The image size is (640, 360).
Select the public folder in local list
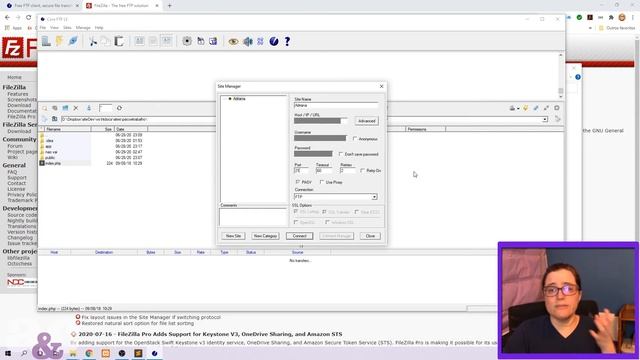point(50,158)
